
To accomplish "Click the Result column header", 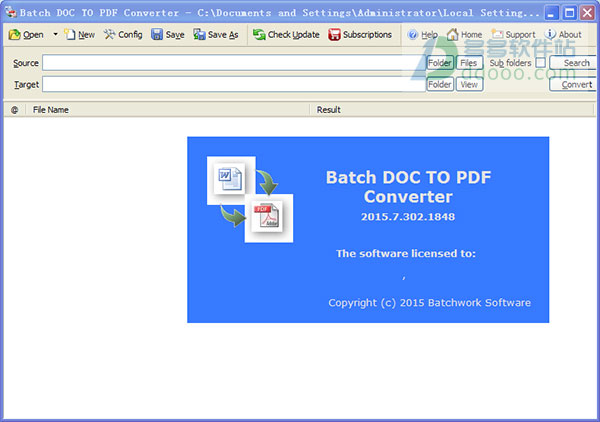I will tap(451, 110).
